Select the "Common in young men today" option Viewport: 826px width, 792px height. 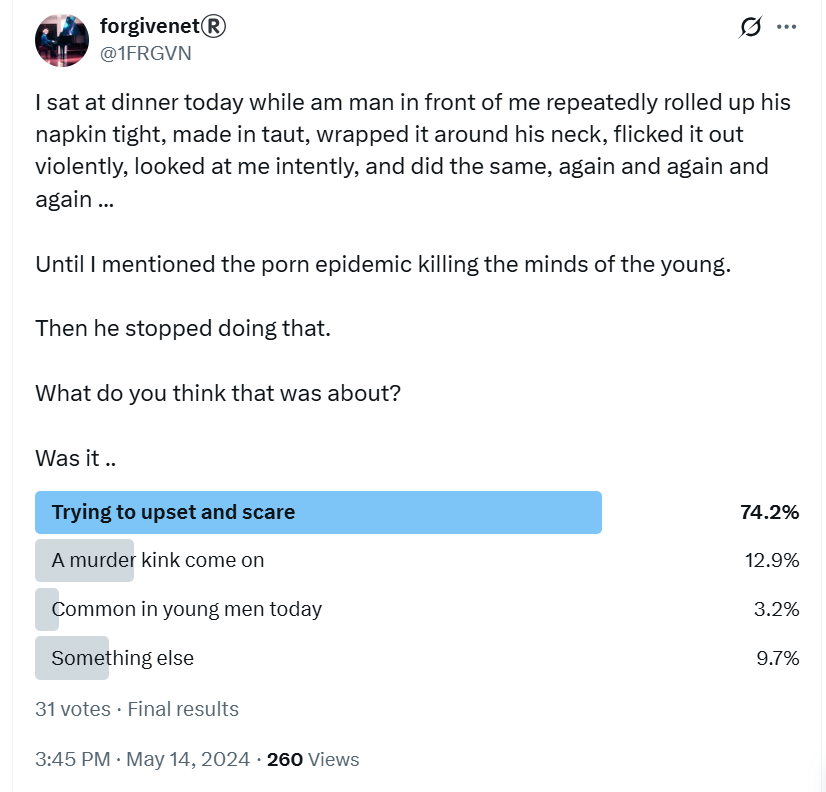[x=186, y=609]
